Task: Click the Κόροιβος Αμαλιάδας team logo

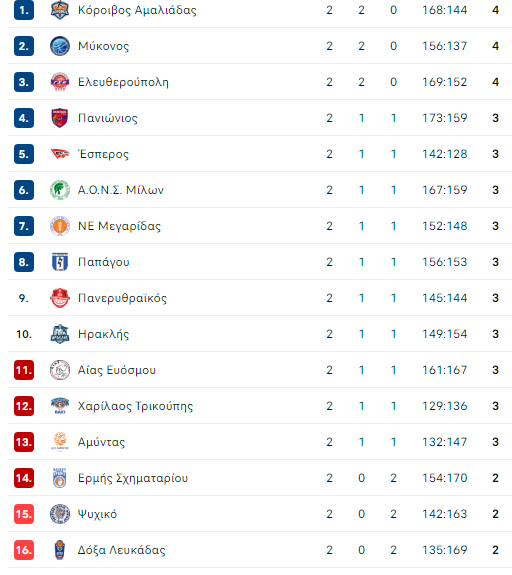Action: click(x=60, y=10)
